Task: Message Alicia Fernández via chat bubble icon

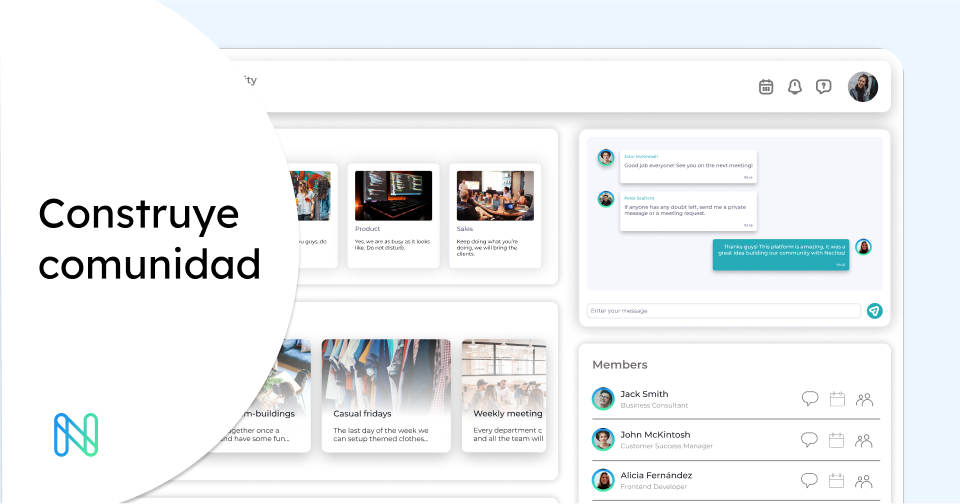Action: [x=810, y=481]
